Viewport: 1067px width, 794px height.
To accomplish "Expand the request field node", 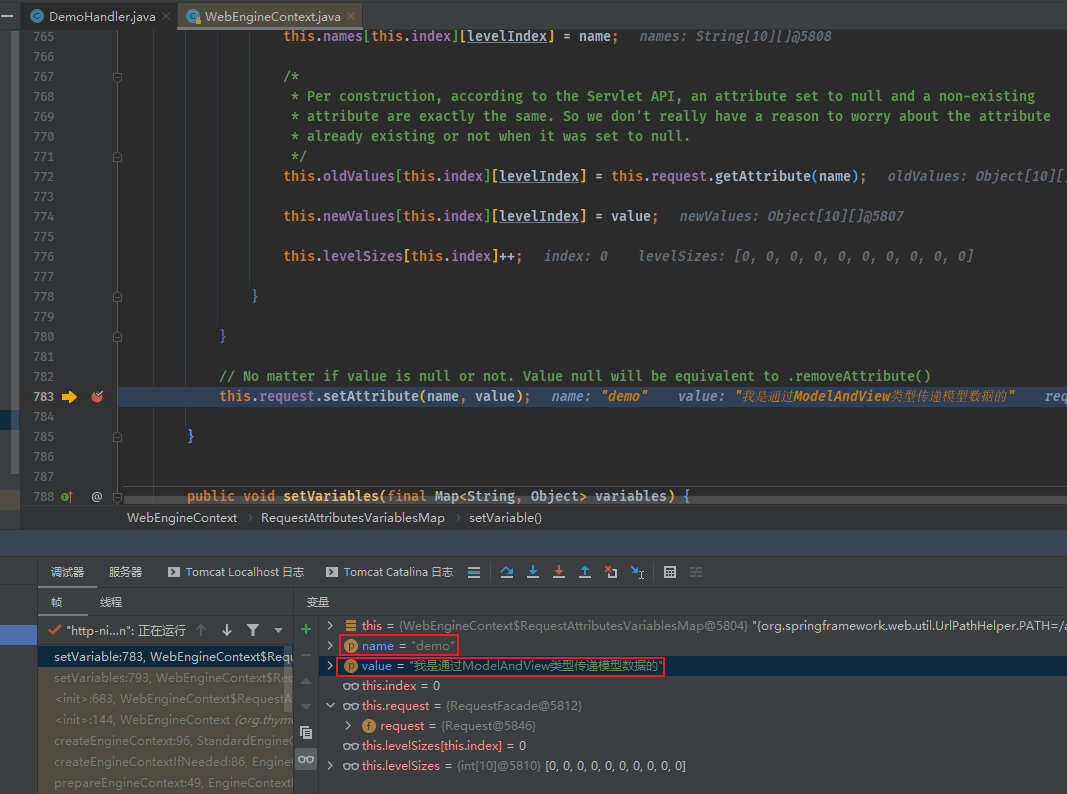I will tap(348, 726).
